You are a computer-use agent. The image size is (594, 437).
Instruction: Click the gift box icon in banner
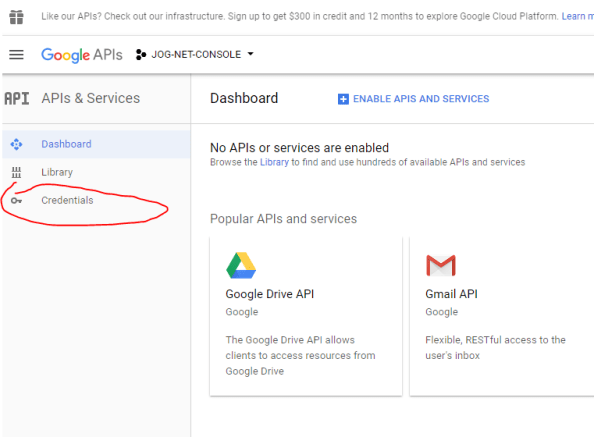pos(16,17)
